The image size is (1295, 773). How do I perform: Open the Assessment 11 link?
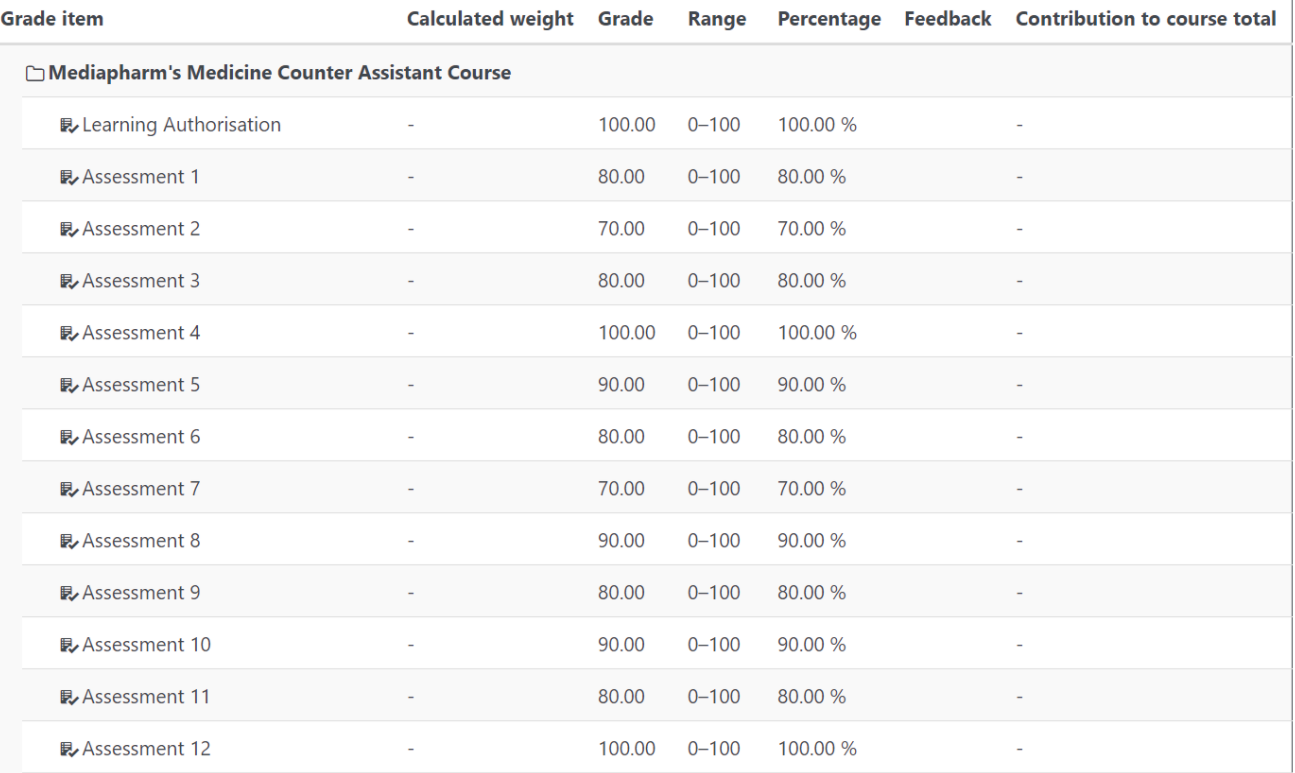click(146, 697)
